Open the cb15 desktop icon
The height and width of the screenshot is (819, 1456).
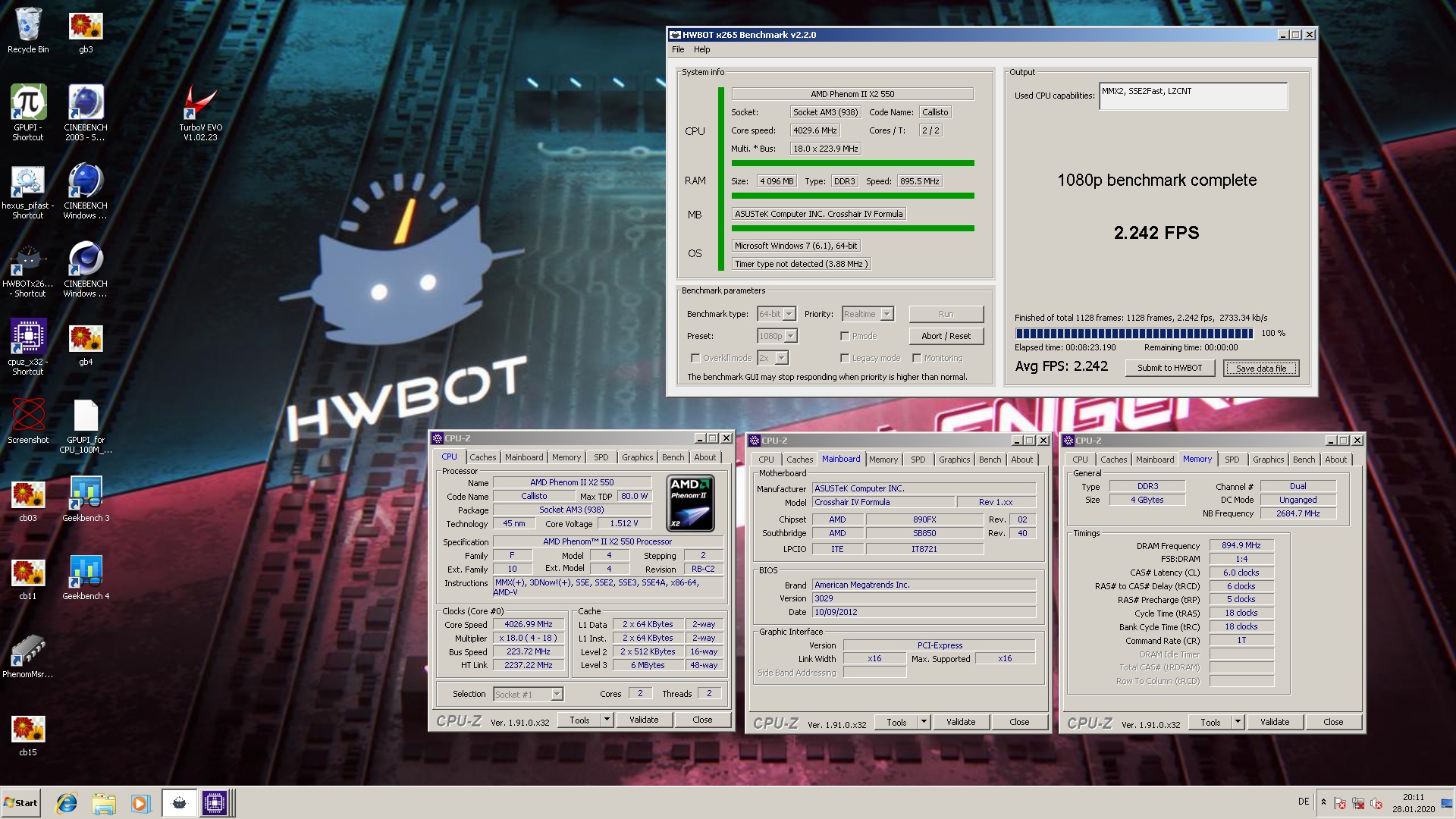pyautogui.click(x=28, y=736)
